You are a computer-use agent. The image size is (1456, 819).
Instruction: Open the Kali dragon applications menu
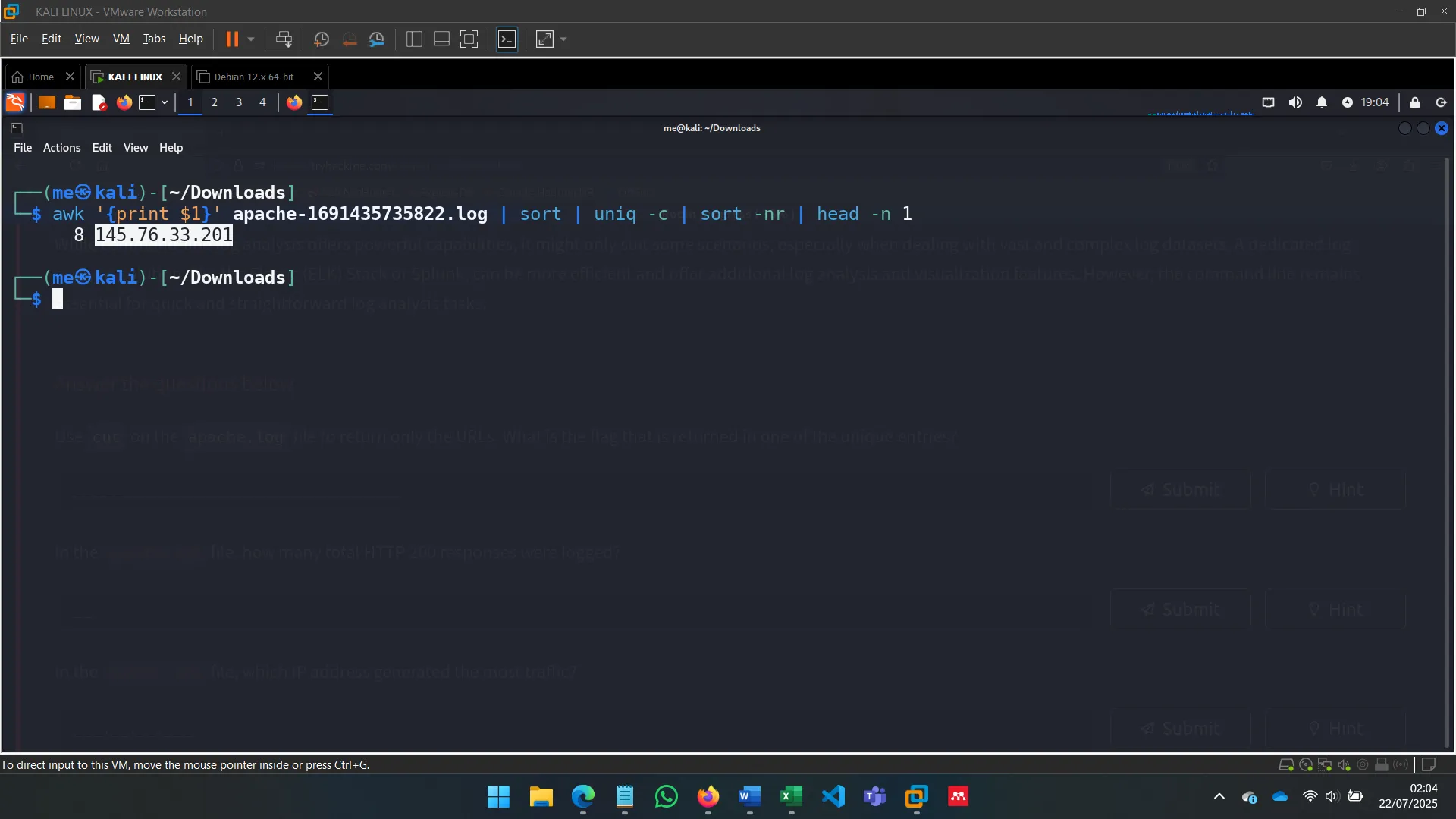coord(14,102)
